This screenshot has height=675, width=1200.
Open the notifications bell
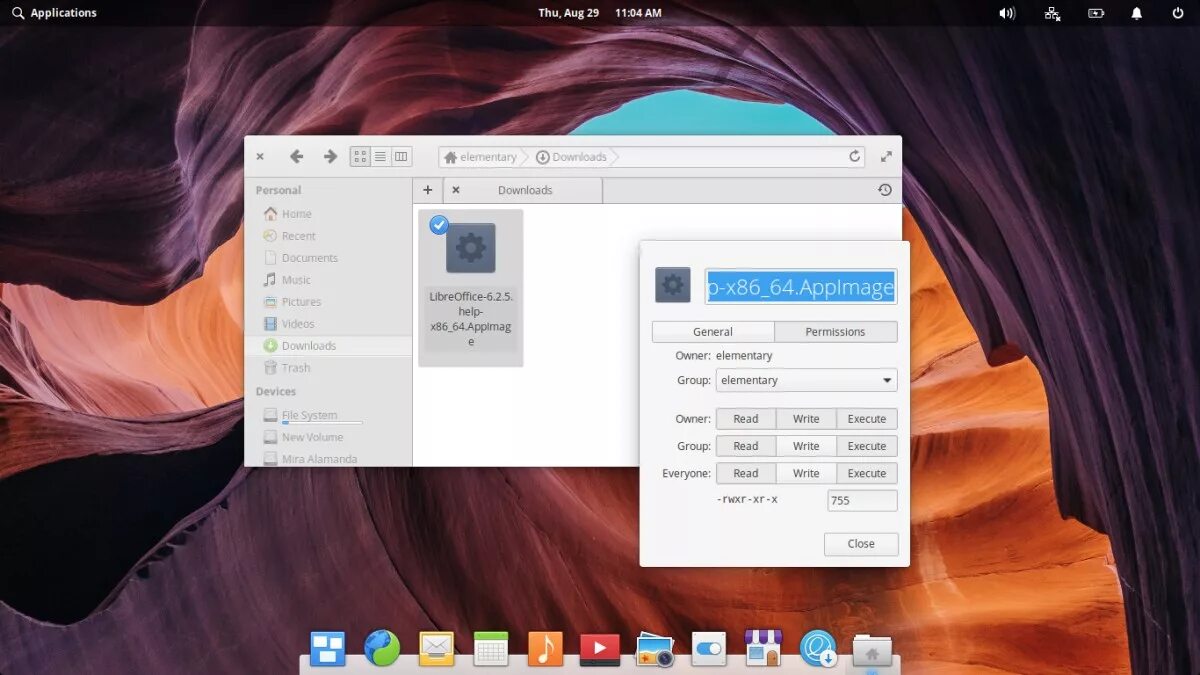(x=1137, y=13)
